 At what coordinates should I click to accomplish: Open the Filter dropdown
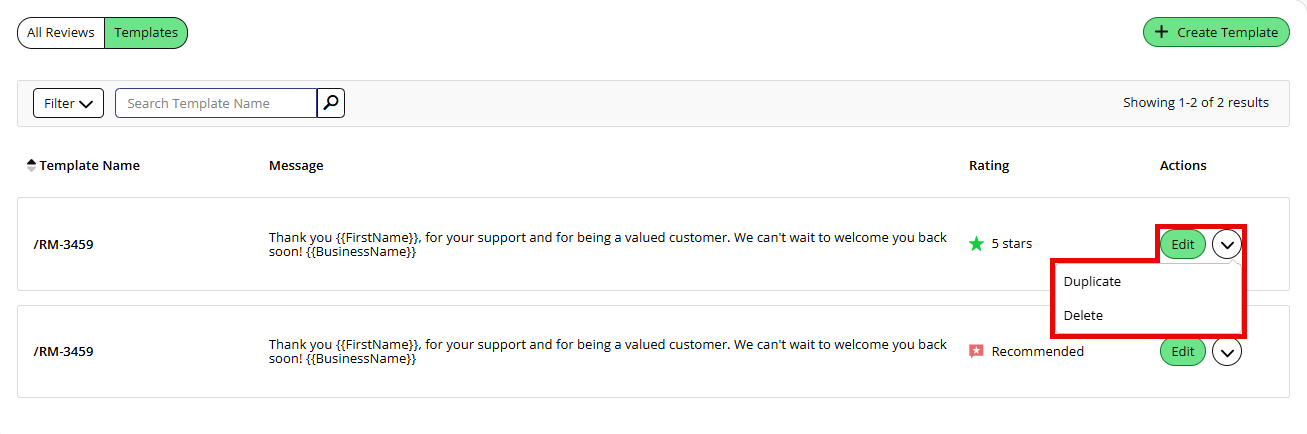69,103
